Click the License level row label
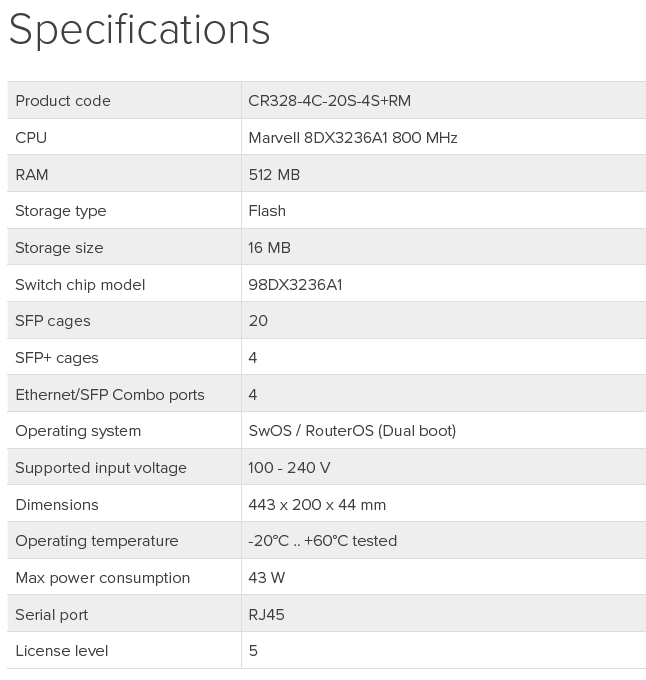The image size is (646, 680). coord(62,651)
